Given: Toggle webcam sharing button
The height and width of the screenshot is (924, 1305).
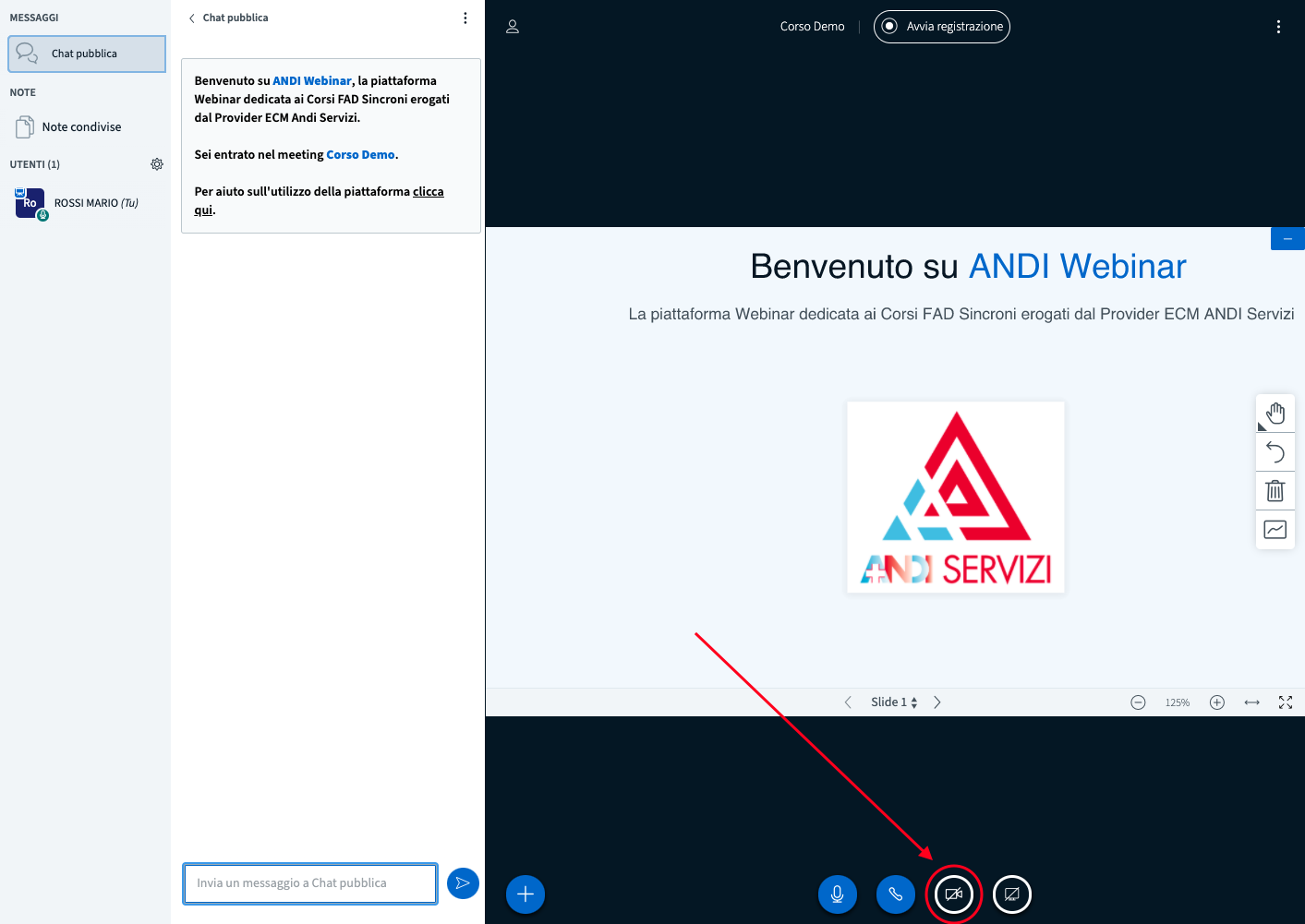Looking at the screenshot, I should coord(954,894).
